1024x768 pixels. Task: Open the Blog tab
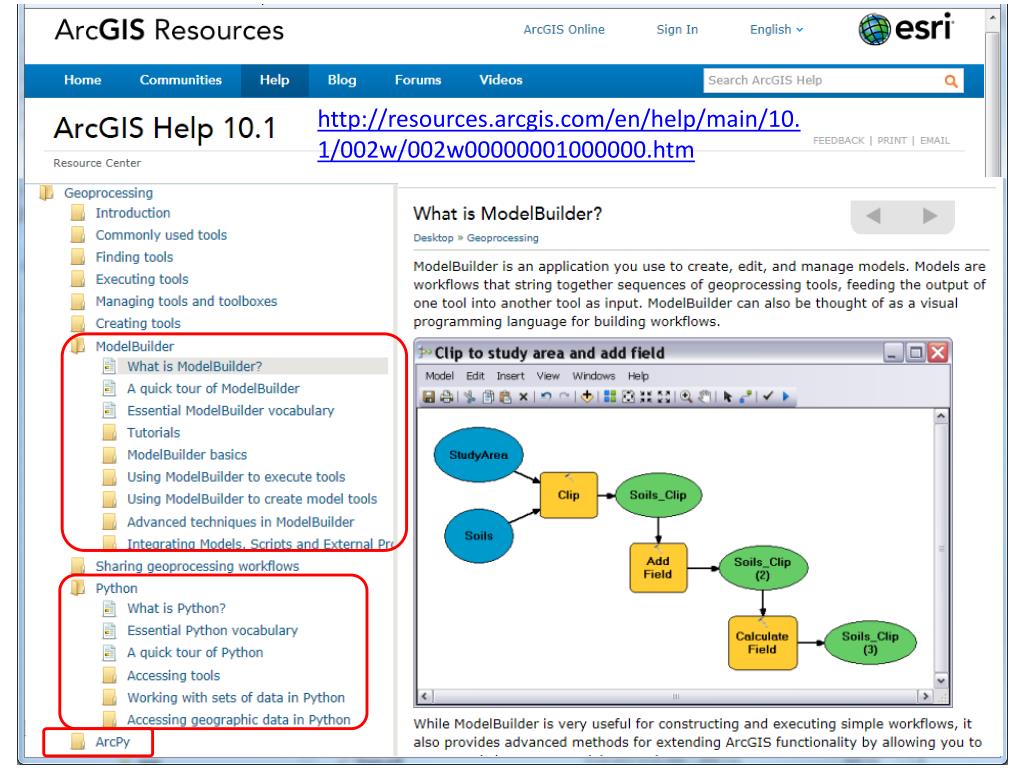[342, 80]
